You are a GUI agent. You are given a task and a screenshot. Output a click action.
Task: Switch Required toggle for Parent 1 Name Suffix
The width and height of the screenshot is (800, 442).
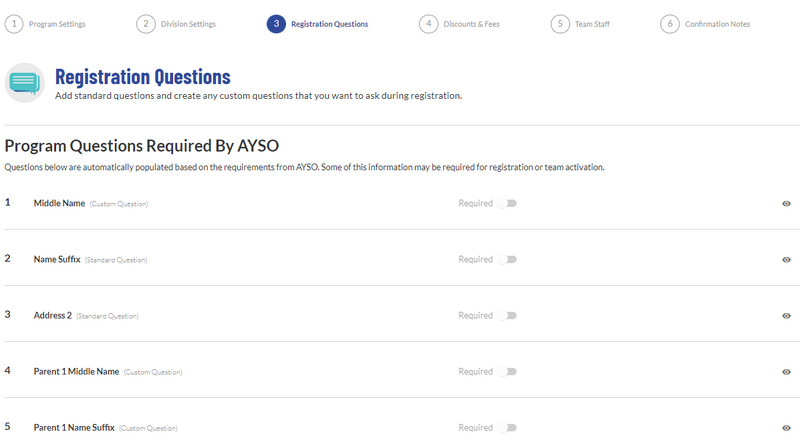pyautogui.click(x=509, y=428)
